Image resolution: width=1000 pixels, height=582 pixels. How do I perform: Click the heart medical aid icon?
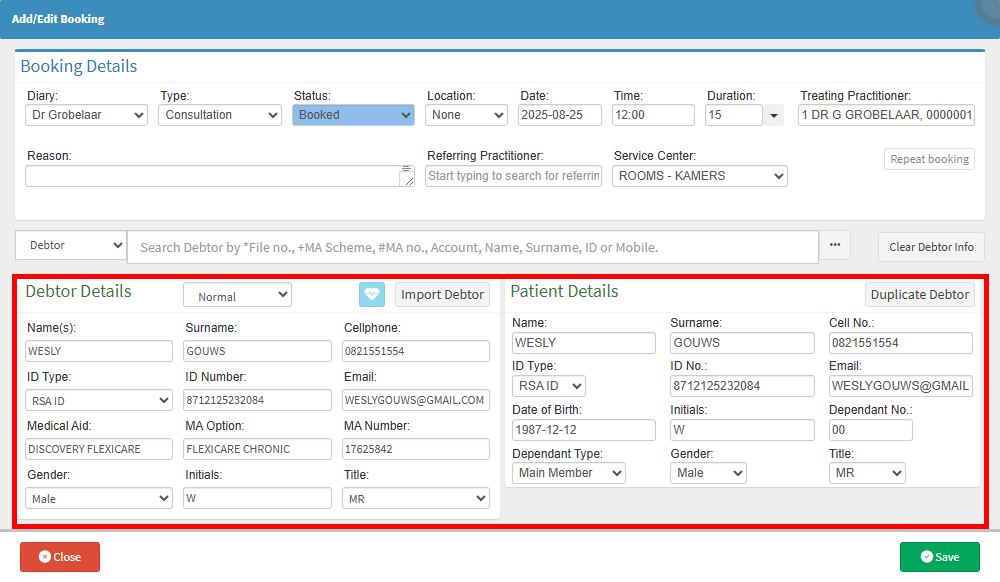372,294
